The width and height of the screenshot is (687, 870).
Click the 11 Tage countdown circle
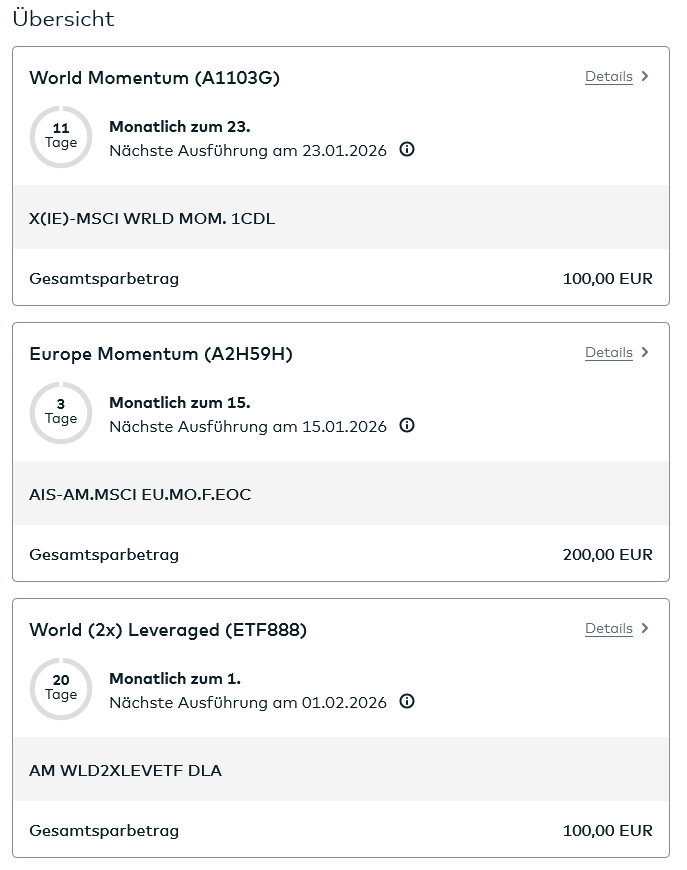pos(61,137)
